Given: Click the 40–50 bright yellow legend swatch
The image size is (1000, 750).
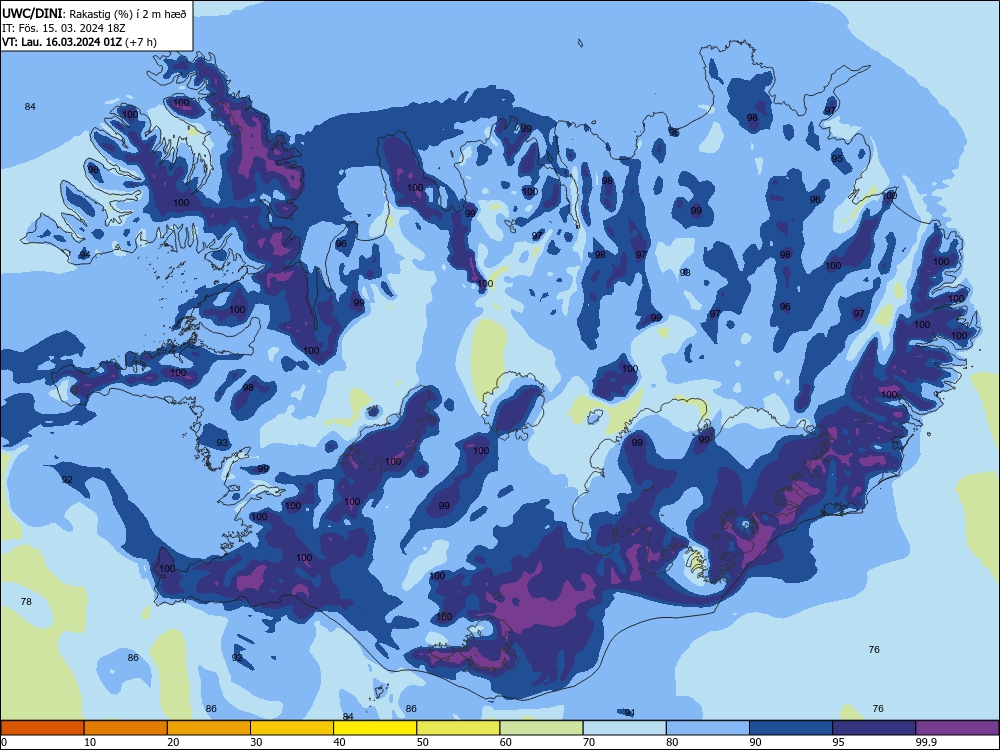Looking at the screenshot, I should coord(375,728).
